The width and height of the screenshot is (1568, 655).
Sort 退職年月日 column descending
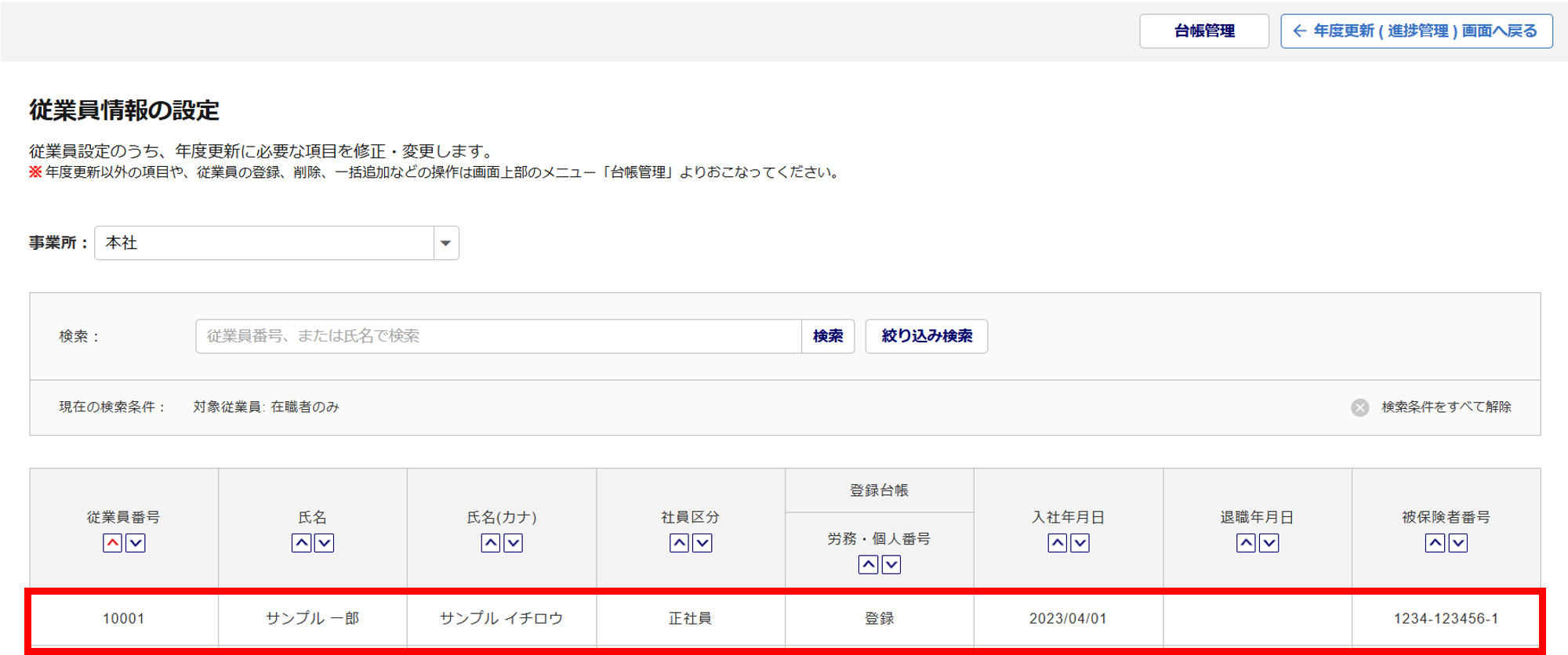(1269, 543)
